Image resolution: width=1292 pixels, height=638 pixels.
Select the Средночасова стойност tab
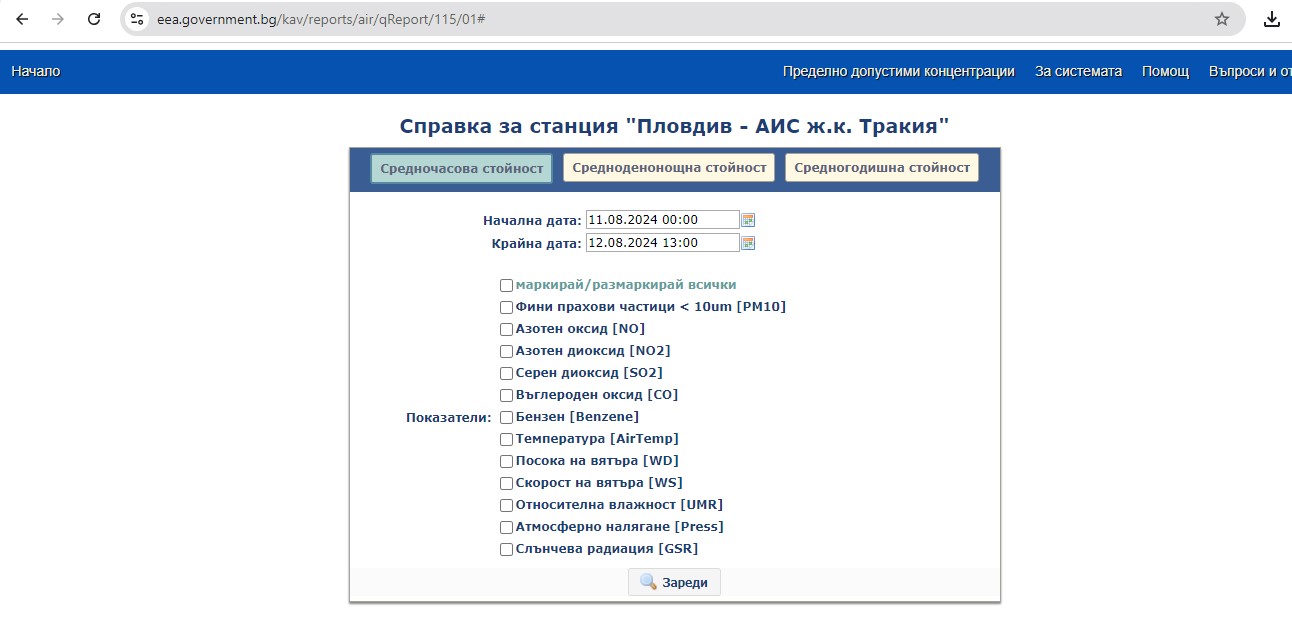click(x=461, y=168)
